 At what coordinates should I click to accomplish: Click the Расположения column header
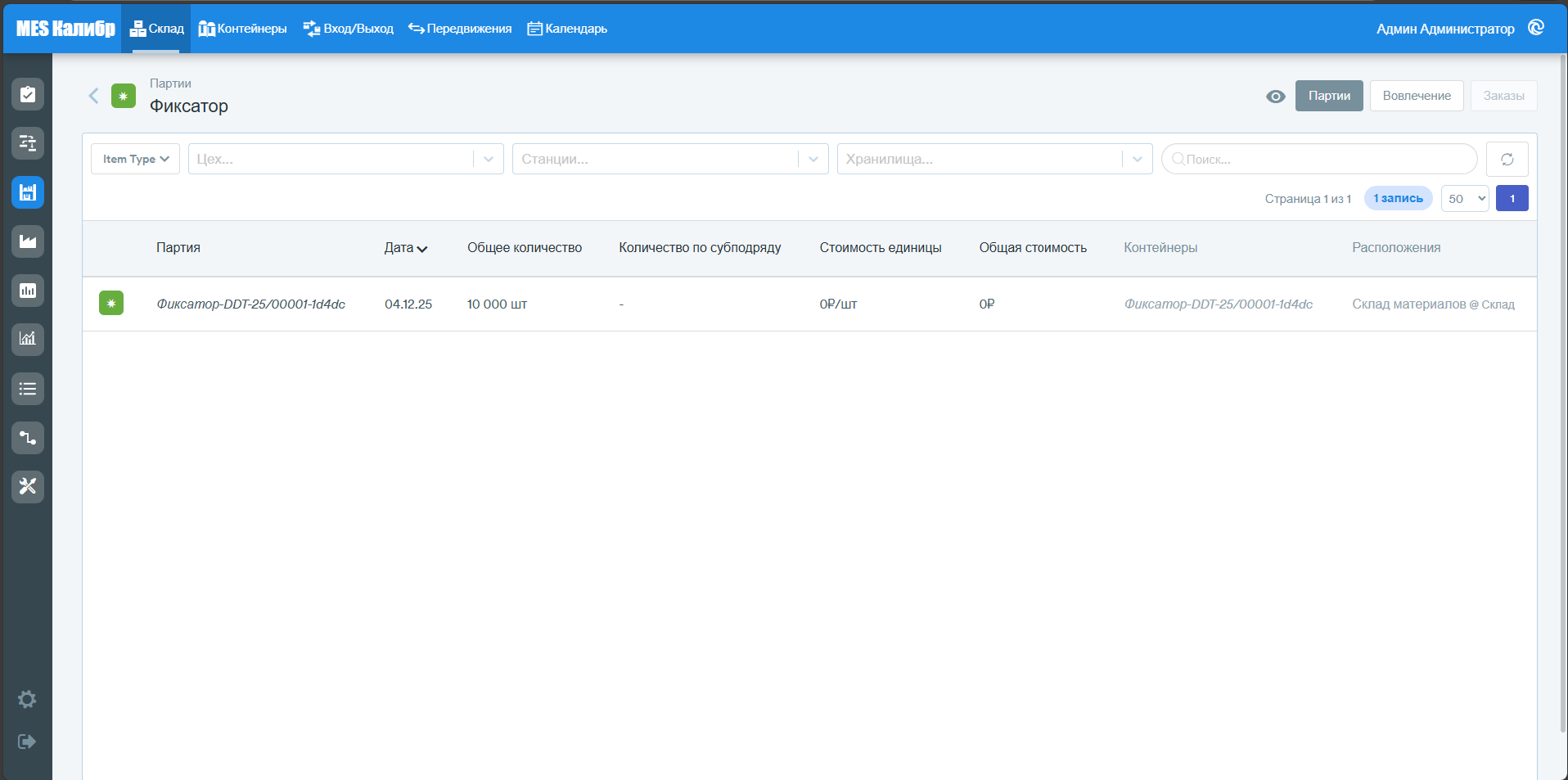tap(1396, 248)
